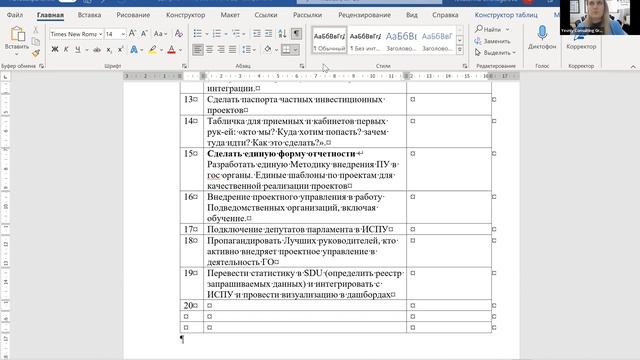Apply the first Заголовок heading style
640x360 pixels.
click(401, 40)
